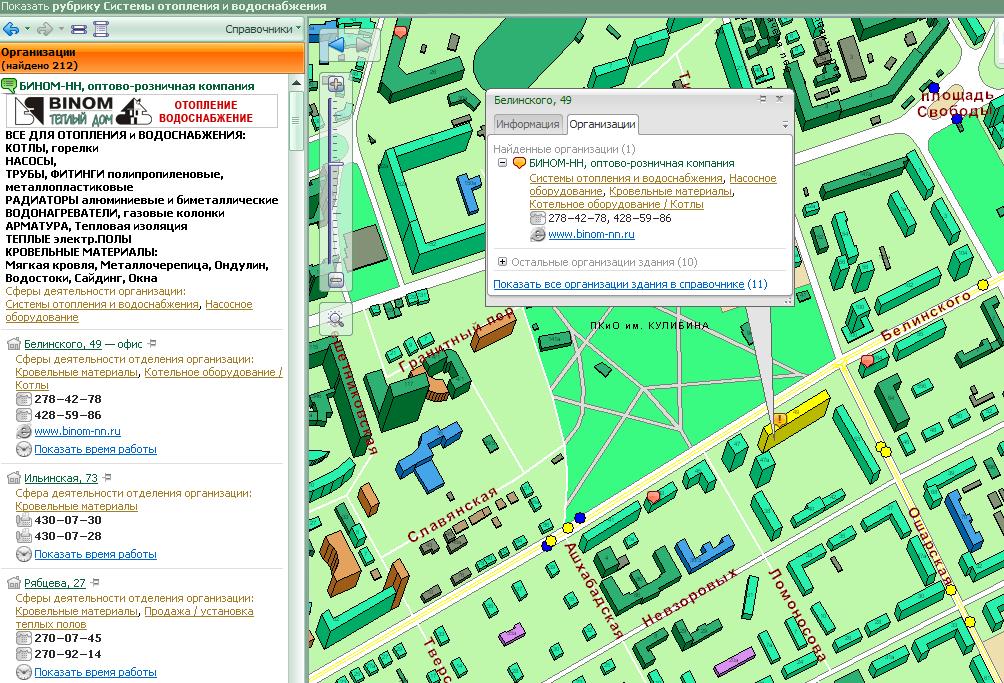Open Системы отопления и водоснабжения link in left panel
The height and width of the screenshot is (683, 1004).
coord(102,304)
